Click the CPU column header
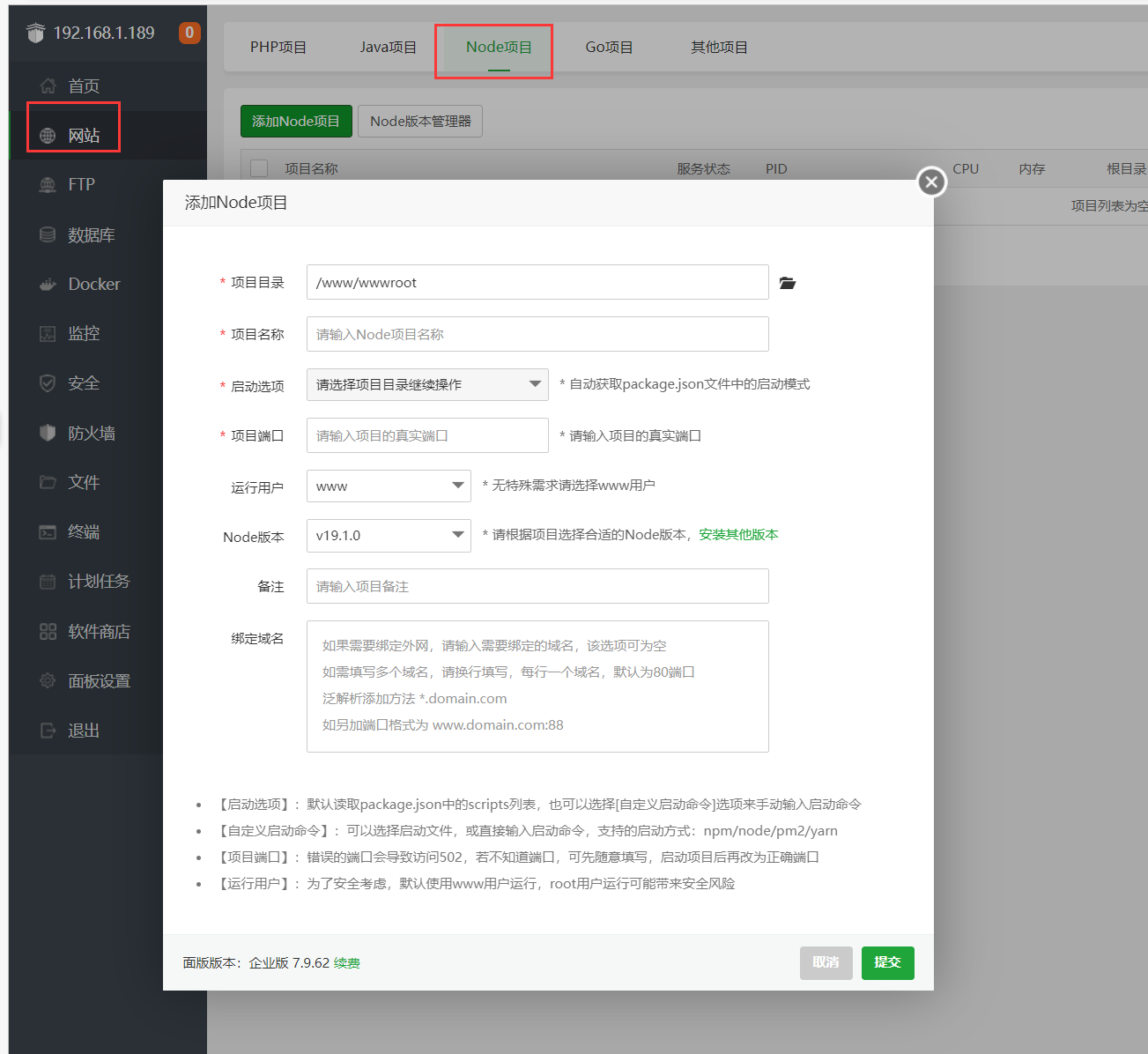The image size is (1148, 1054). coord(966,168)
